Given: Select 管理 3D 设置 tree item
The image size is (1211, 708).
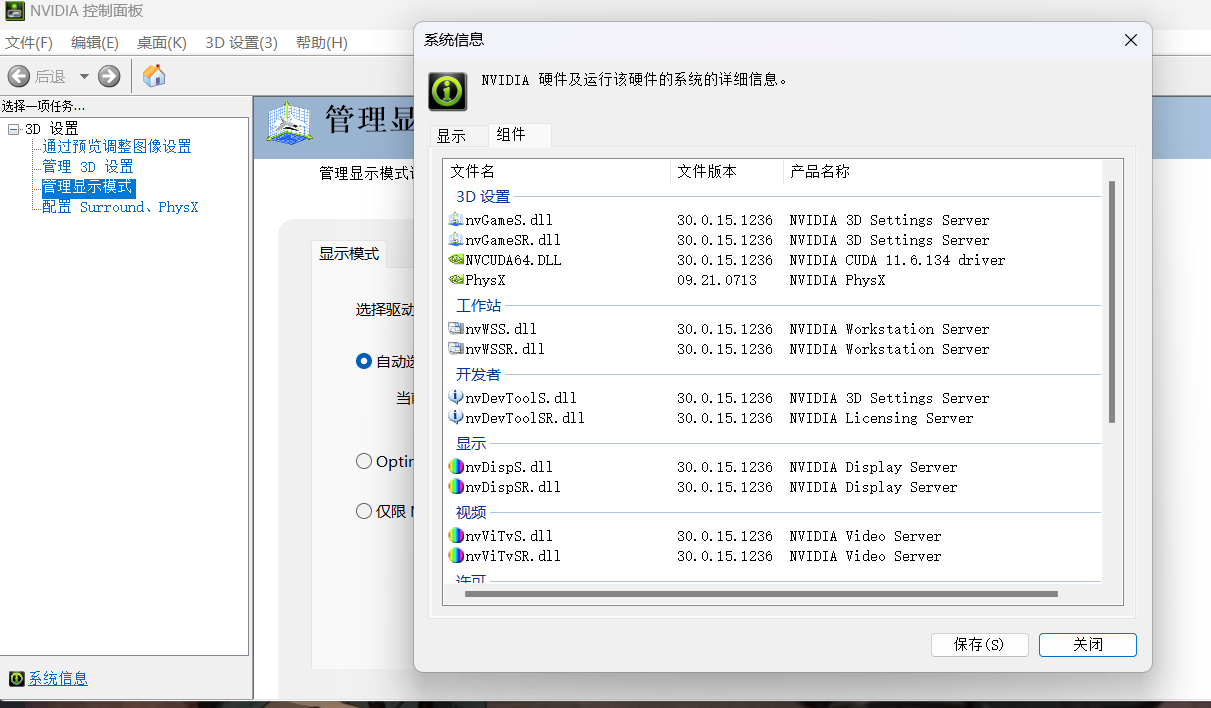Looking at the screenshot, I should (88, 167).
